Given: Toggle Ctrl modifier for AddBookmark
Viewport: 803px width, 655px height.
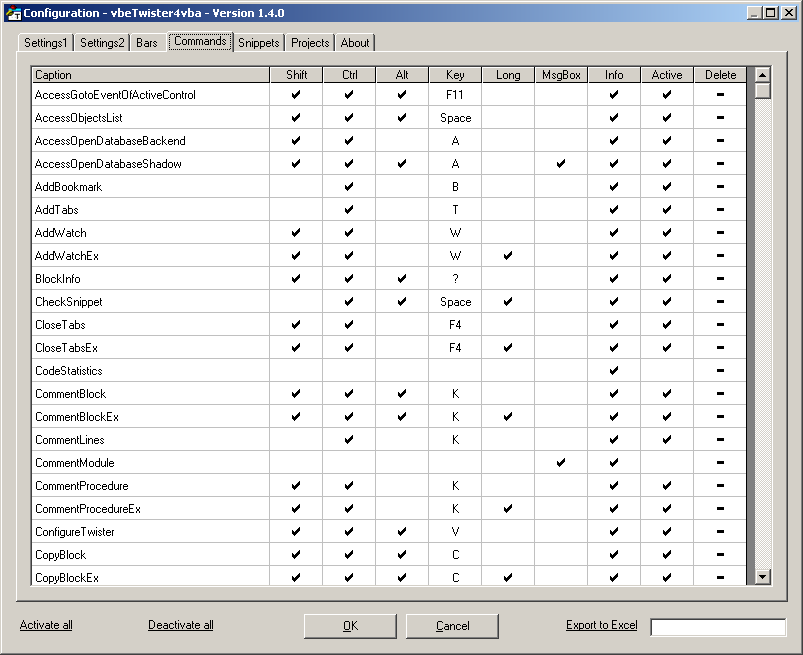Looking at the screenshot, I should coord(349,186).
